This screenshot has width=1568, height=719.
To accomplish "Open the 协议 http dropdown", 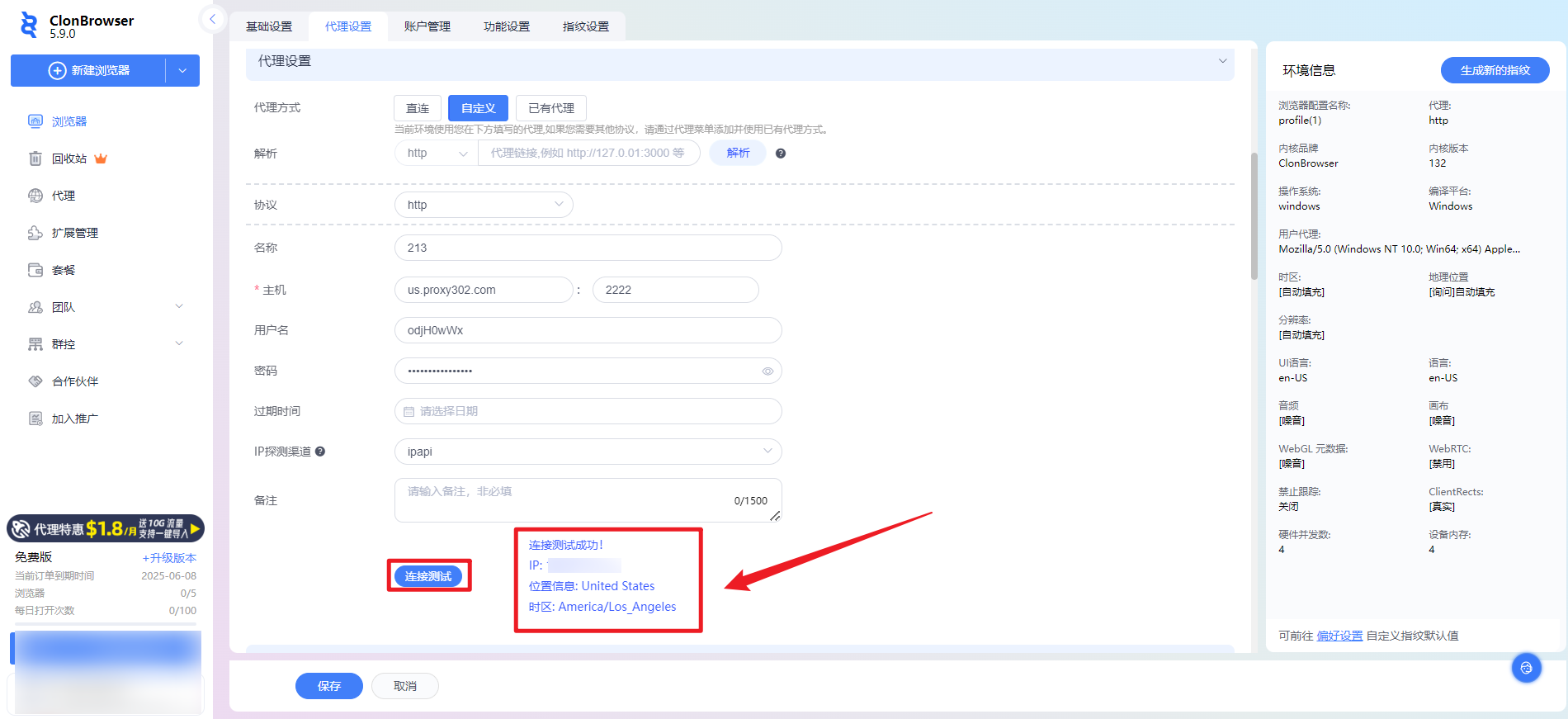I will pyautogui.click(x=484, y=205).
